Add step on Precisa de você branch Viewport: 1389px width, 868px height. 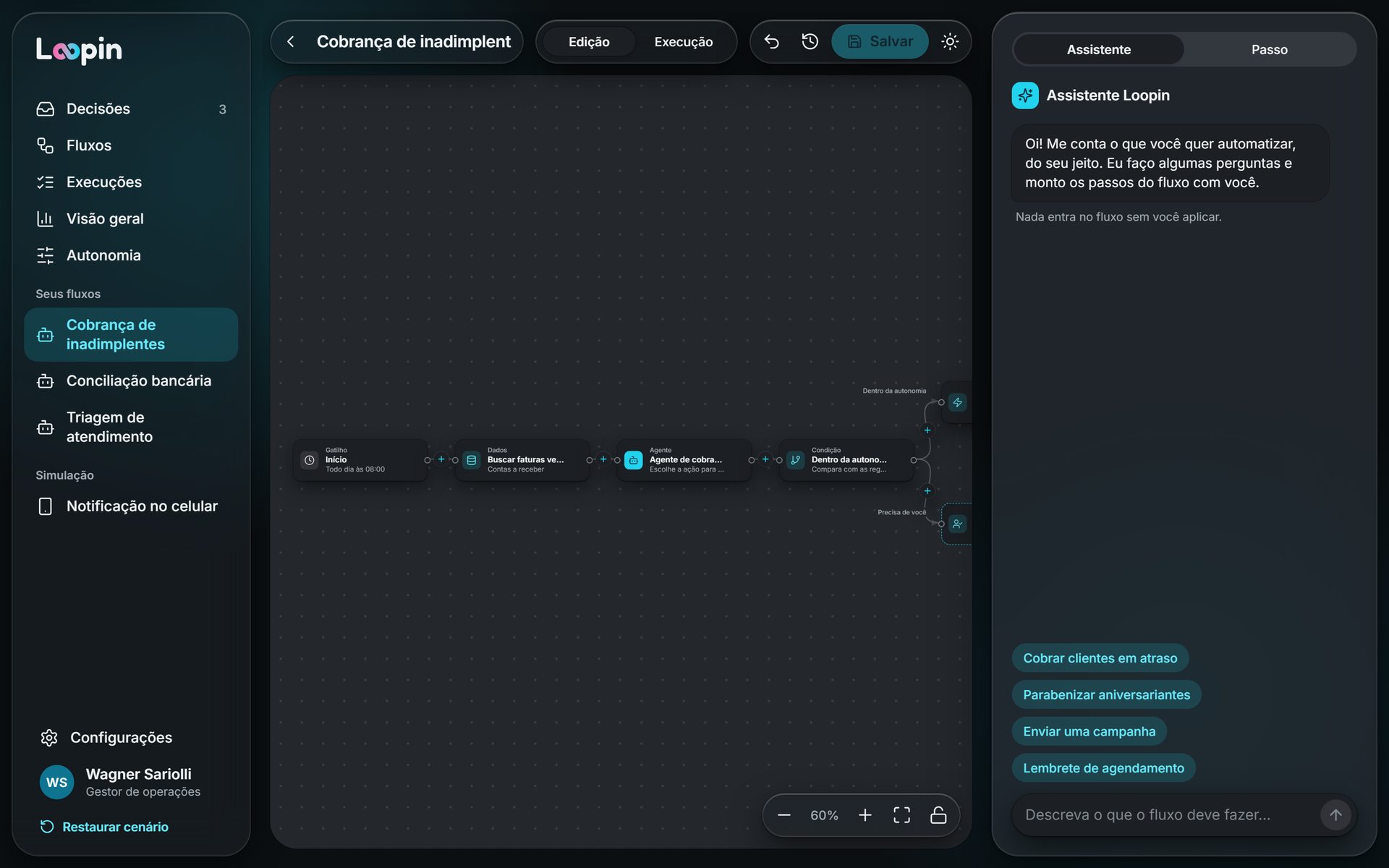point(927,491)
